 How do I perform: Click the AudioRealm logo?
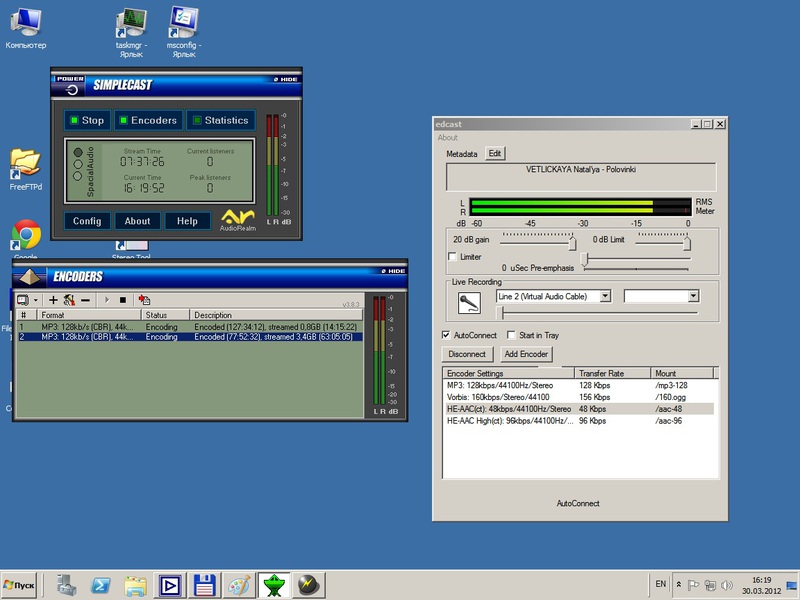point(238,219)
